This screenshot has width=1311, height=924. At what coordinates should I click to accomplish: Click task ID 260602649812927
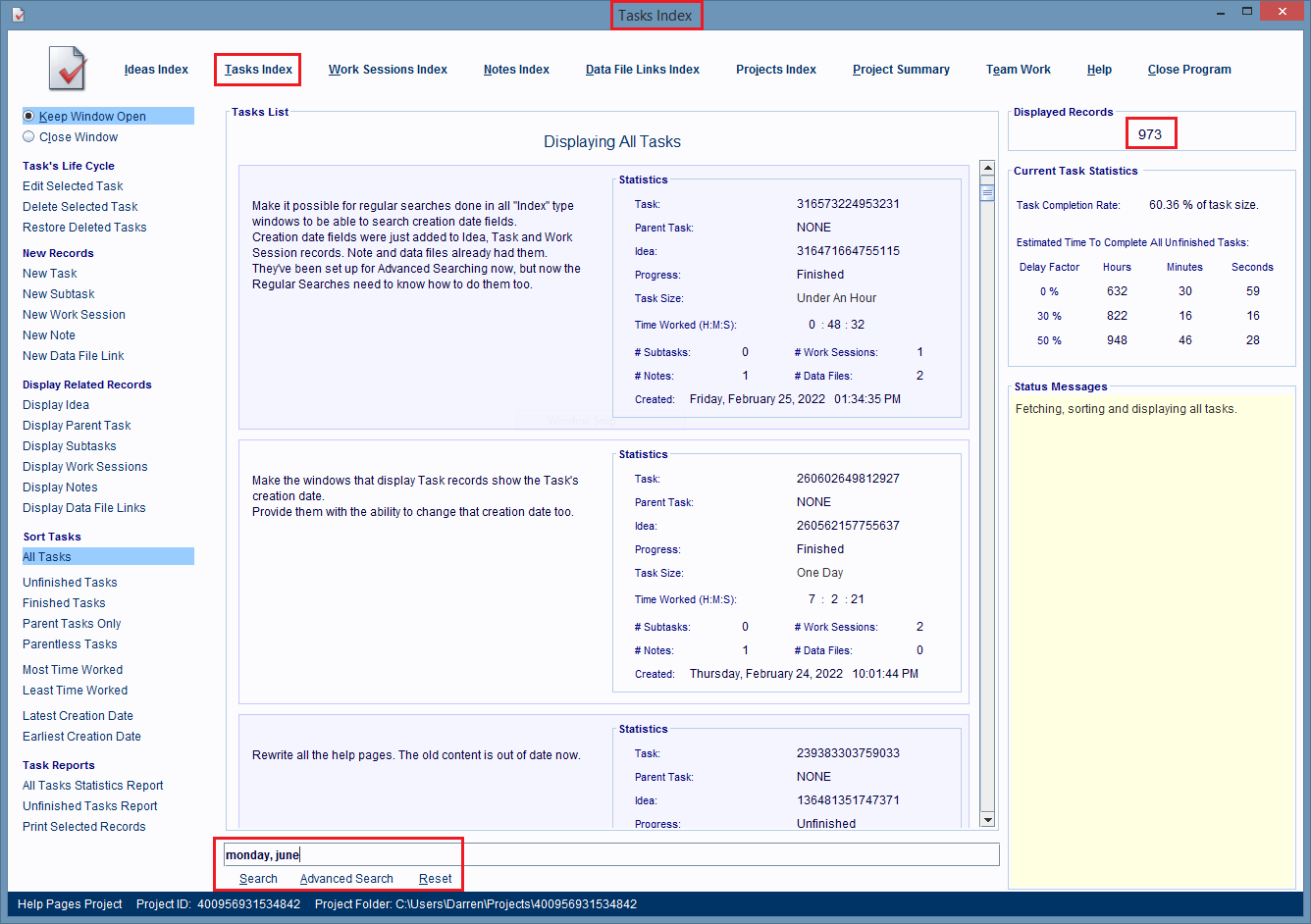coord(848,479)
